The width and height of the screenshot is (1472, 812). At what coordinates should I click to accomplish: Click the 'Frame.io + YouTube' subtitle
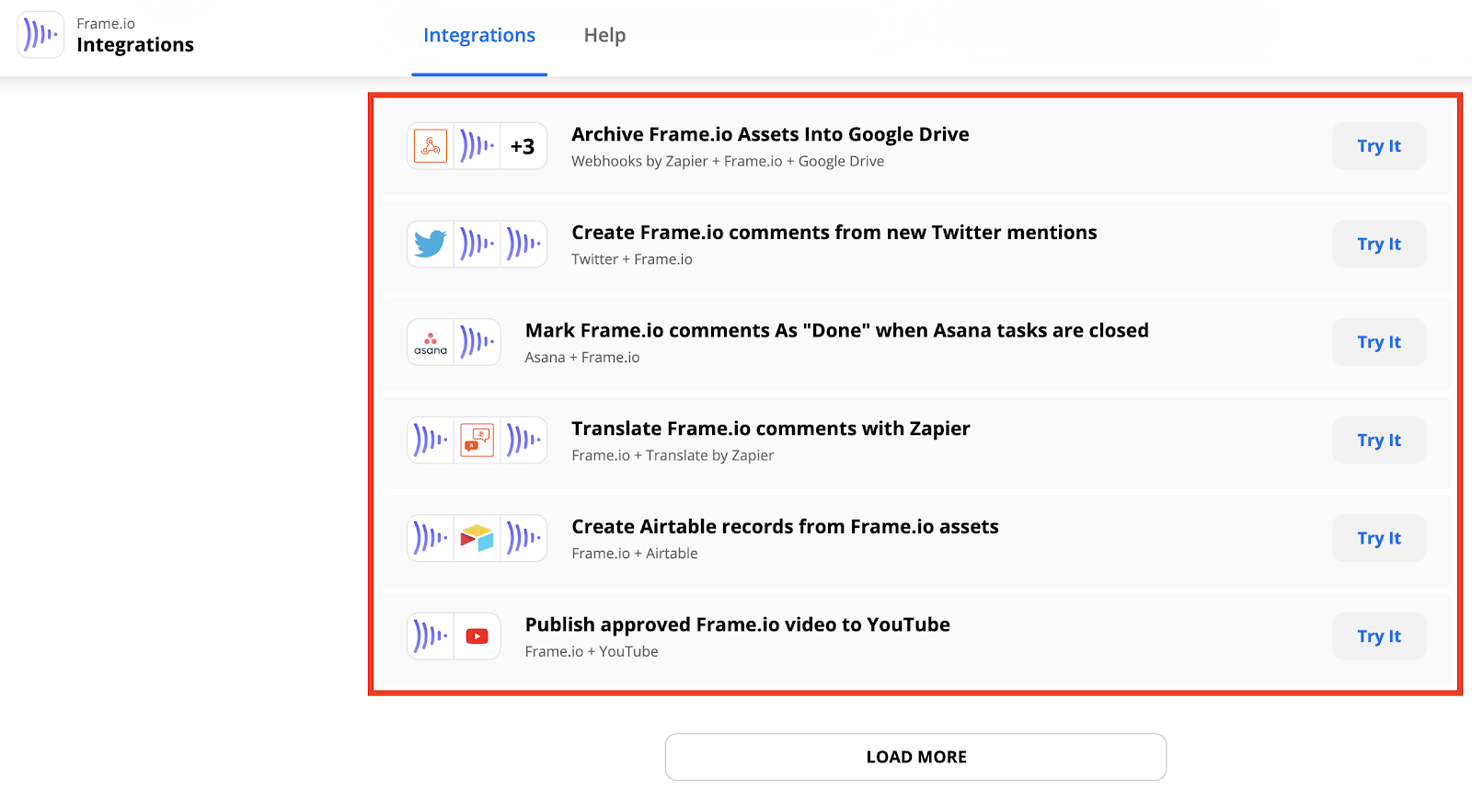point(592,652)
